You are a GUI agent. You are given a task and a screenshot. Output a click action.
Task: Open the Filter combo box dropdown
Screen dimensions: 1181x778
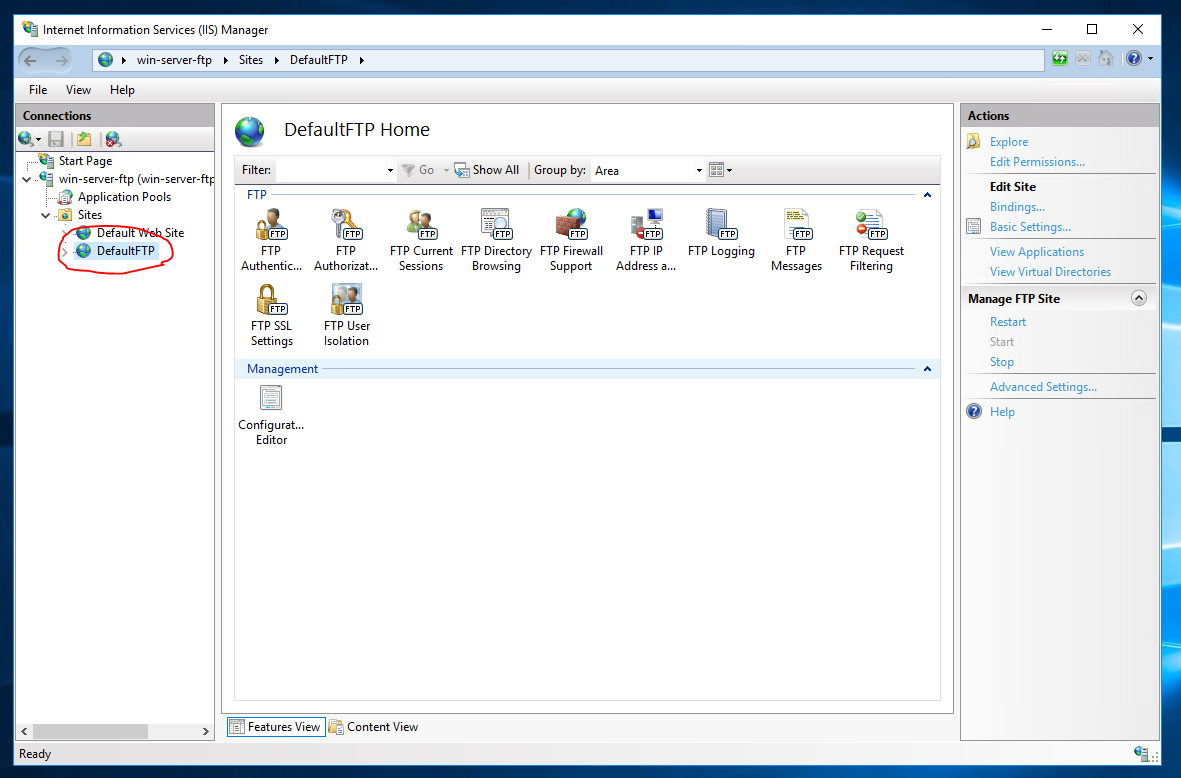click(x=390, y=170)
